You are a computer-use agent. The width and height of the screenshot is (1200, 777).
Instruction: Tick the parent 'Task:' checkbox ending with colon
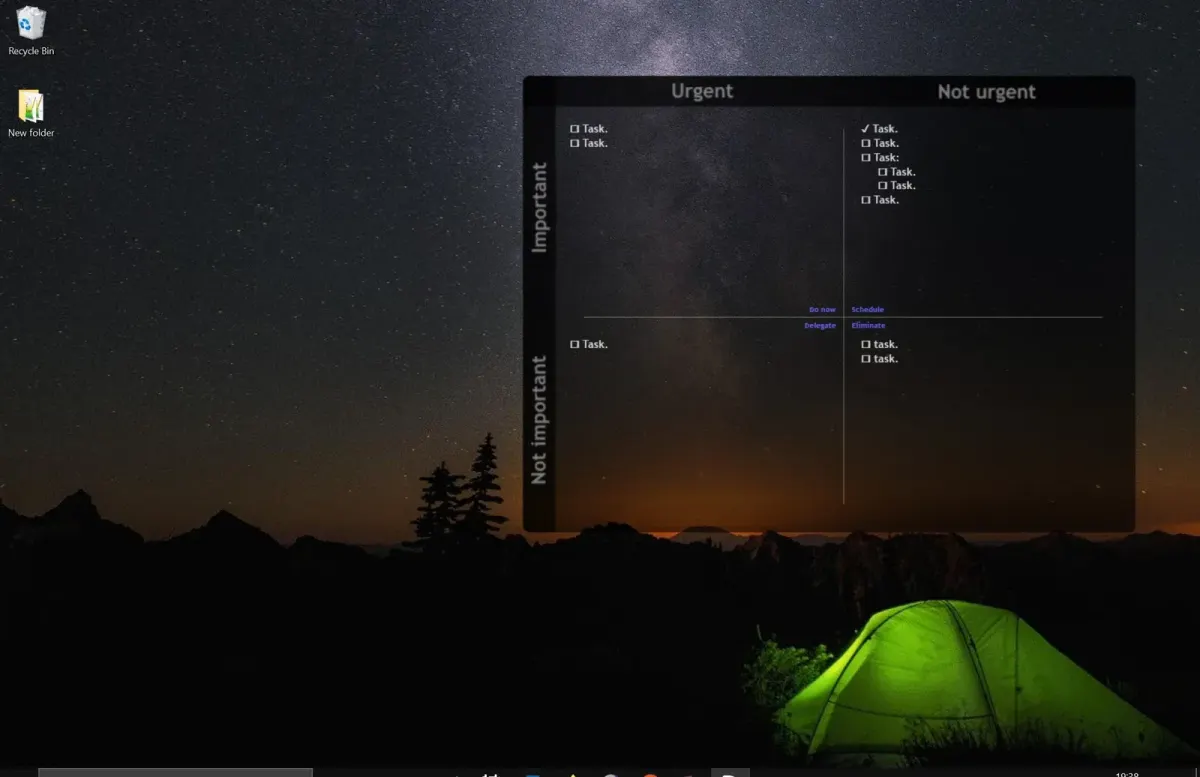tap(866, 157)
